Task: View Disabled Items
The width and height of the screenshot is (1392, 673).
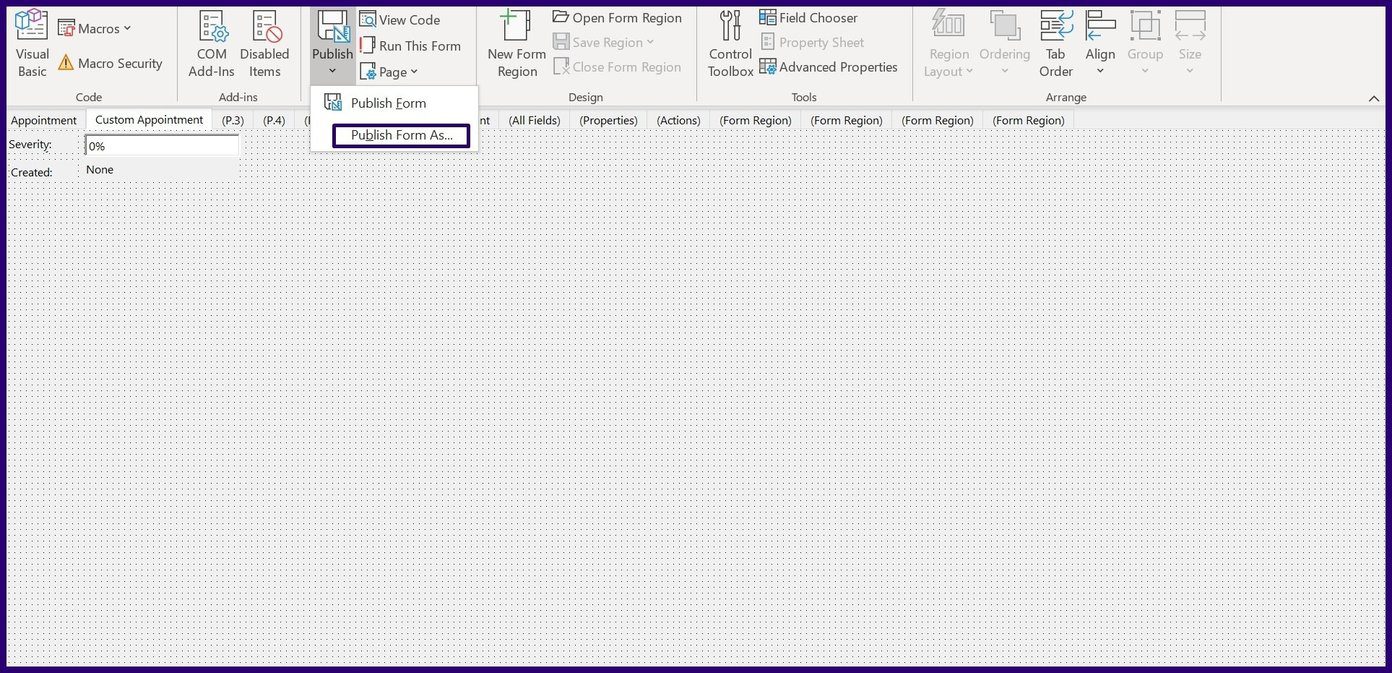Action: [264, 44]
